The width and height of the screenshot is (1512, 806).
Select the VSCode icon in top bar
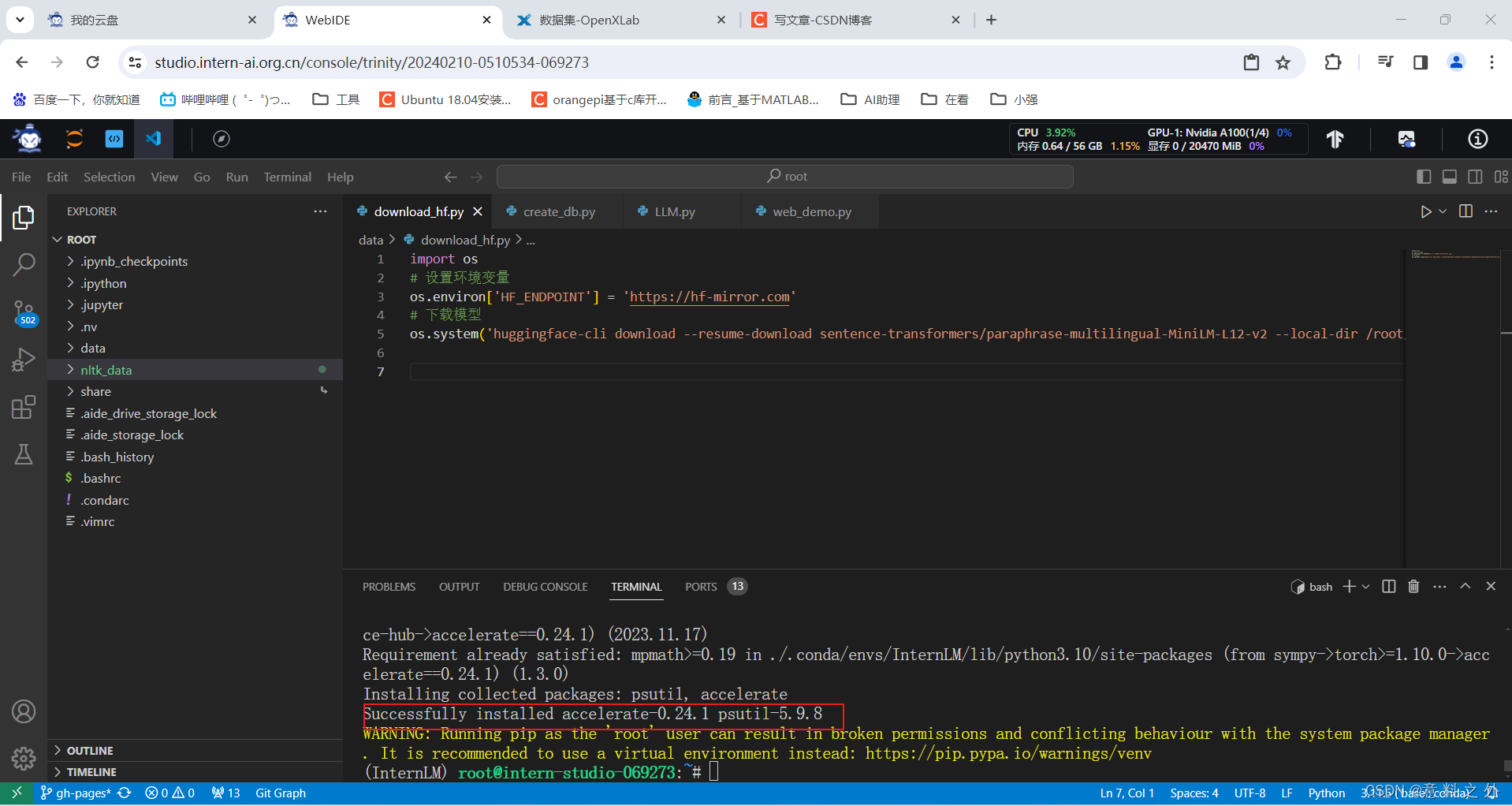coord(153,139)
